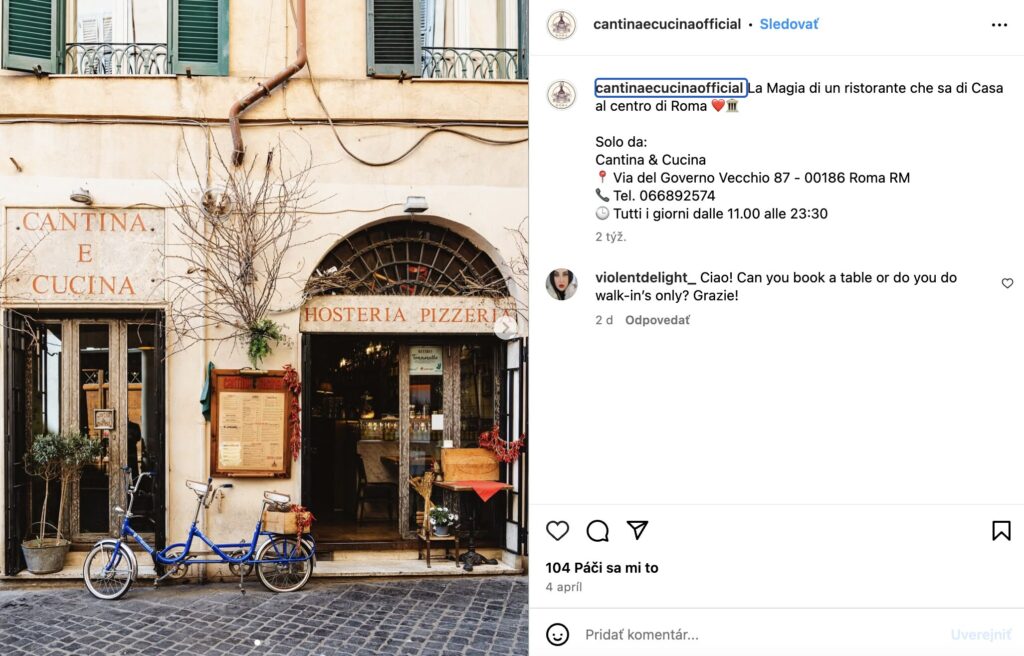Screen dimensions: 1024x656
Task: Share post via paper plane icon
Action: [637, 530]
